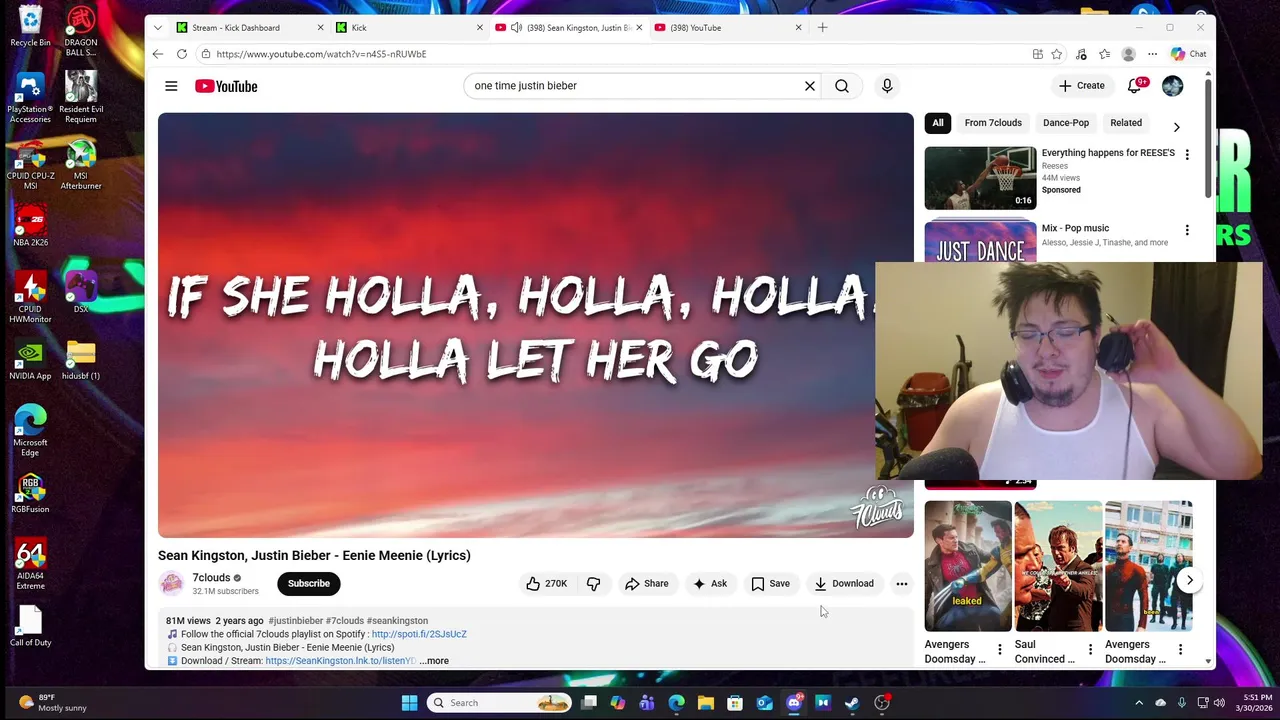Image resolution: width=1280 pixels, height=720 pixels.
Task: Open the REESE'S sponsored video thumbnail
Action: pyautogui.click(x=980, y=178)
